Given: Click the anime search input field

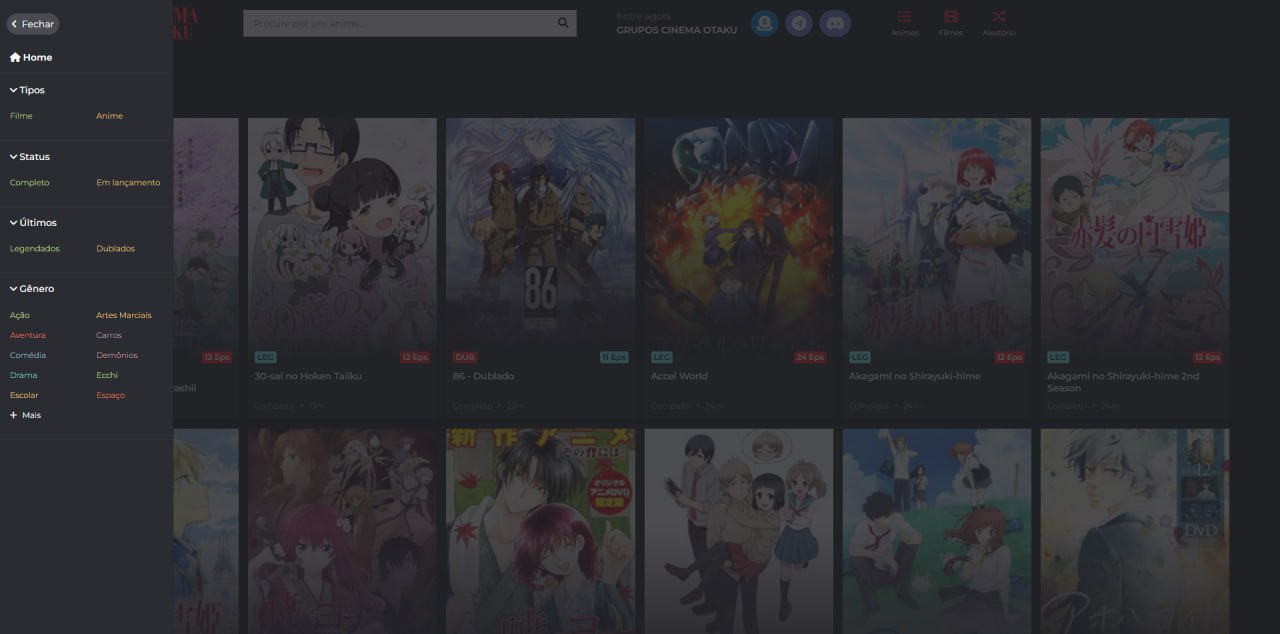Looking at the screenshot, I should [x=397, y=23].
